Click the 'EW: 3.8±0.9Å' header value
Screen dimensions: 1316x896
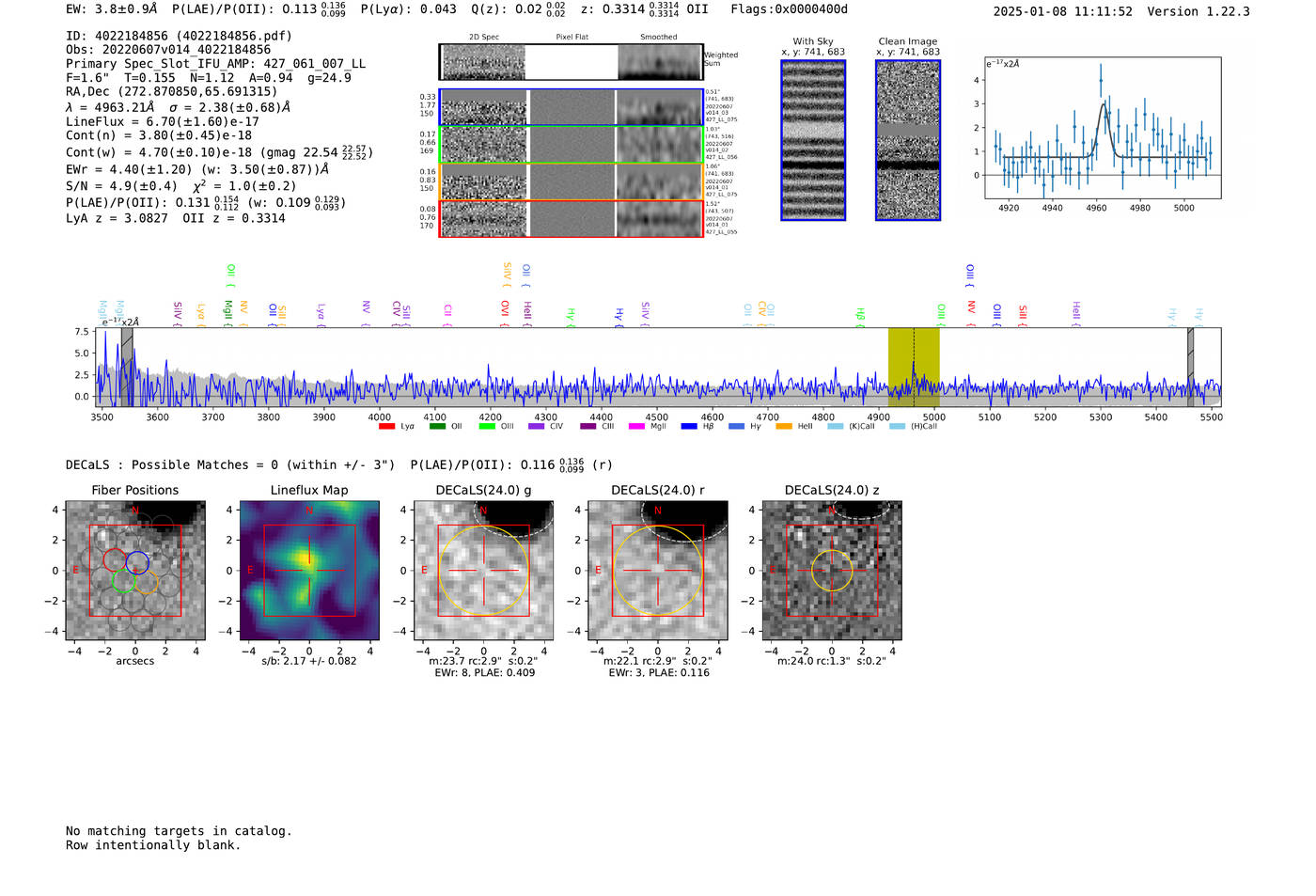112,9
